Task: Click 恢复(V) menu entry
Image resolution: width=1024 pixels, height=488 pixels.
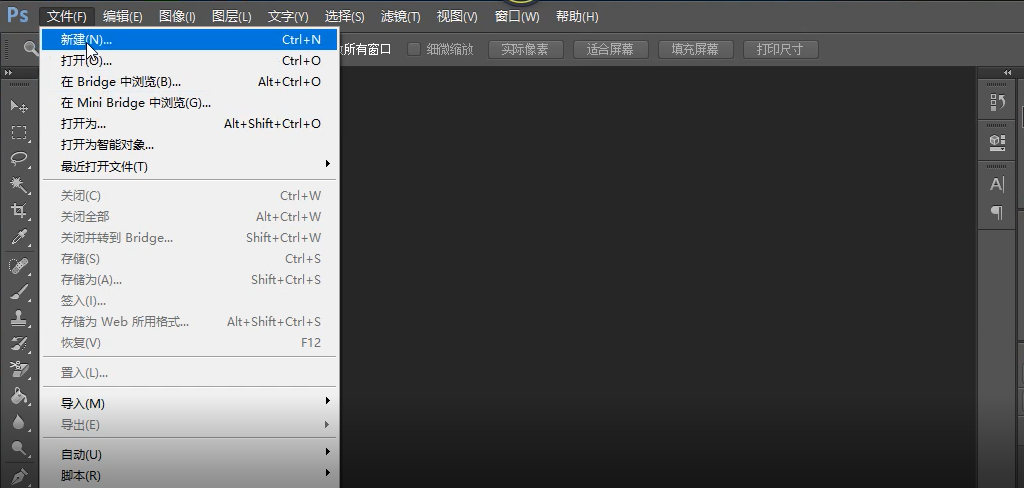Action: 189,342
